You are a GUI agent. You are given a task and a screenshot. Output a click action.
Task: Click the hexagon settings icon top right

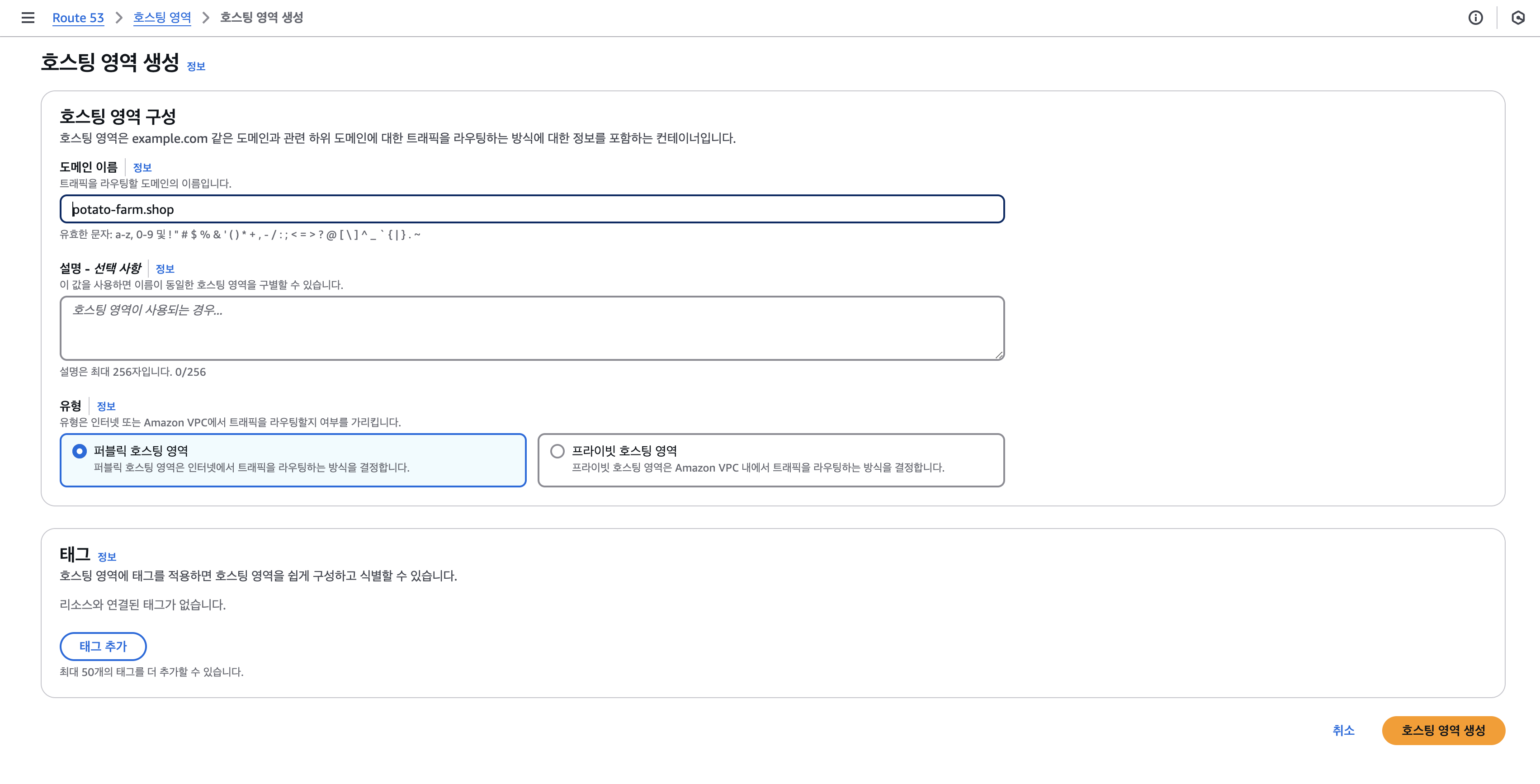1517,17
